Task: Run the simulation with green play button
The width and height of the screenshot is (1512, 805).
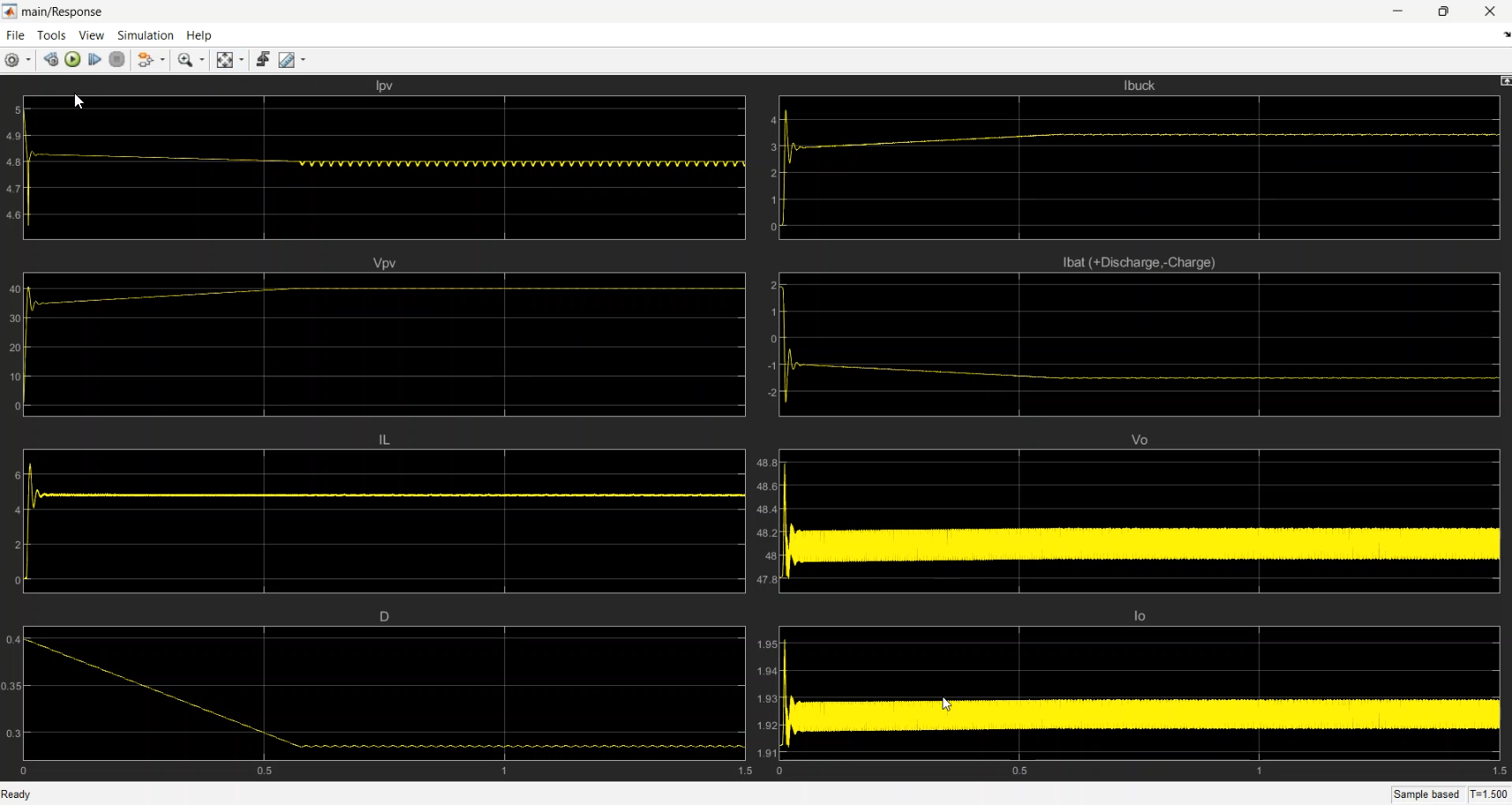Action: 73,60
